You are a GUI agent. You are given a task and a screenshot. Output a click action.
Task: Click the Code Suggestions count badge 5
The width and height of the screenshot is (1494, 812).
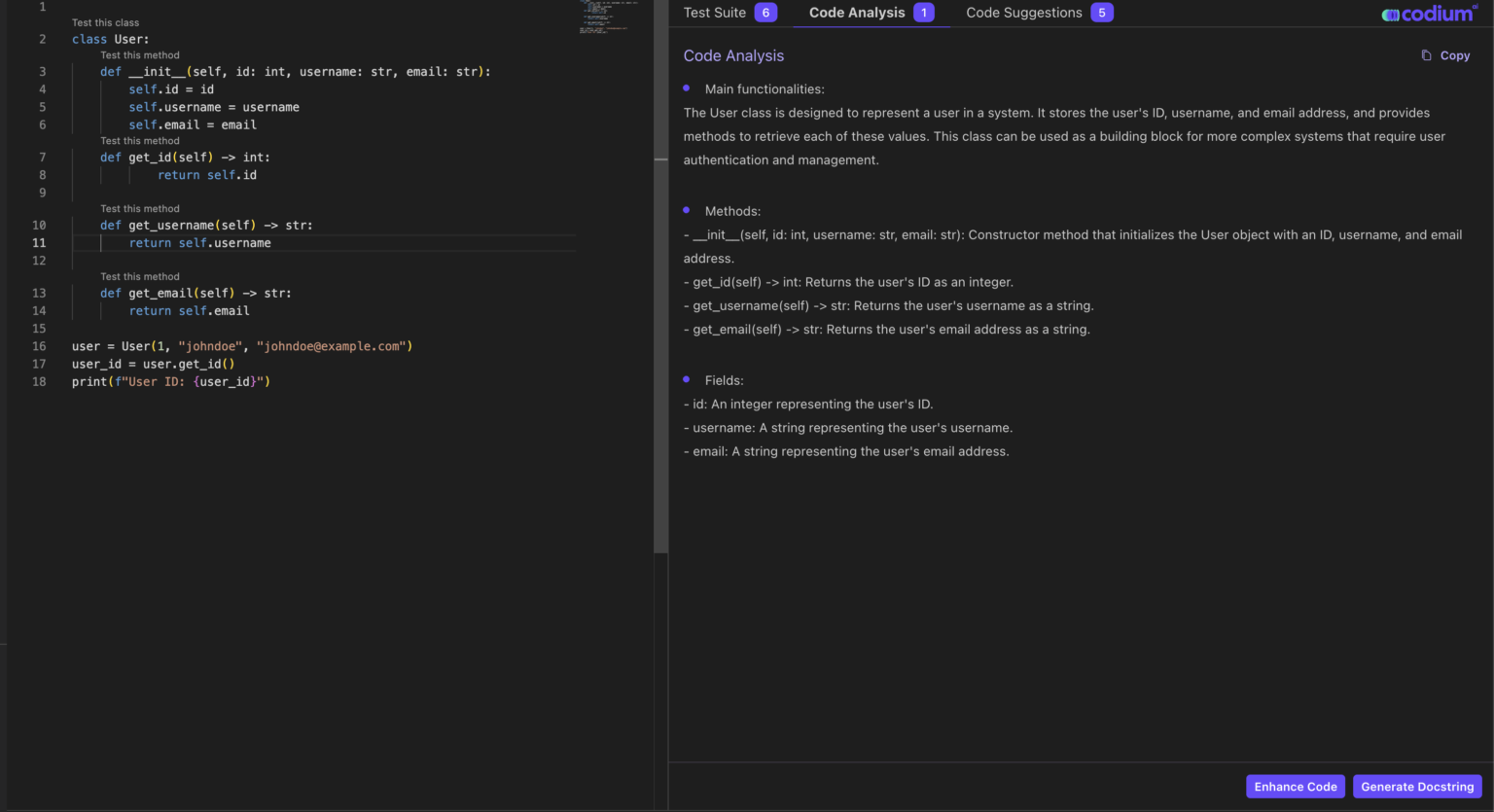point(1101,13)
